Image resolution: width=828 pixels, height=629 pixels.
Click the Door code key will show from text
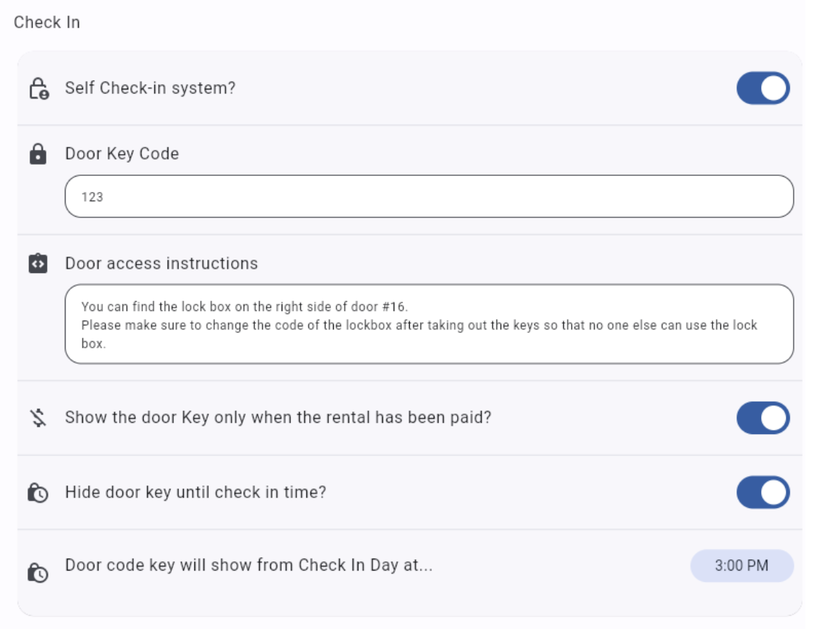249,565
